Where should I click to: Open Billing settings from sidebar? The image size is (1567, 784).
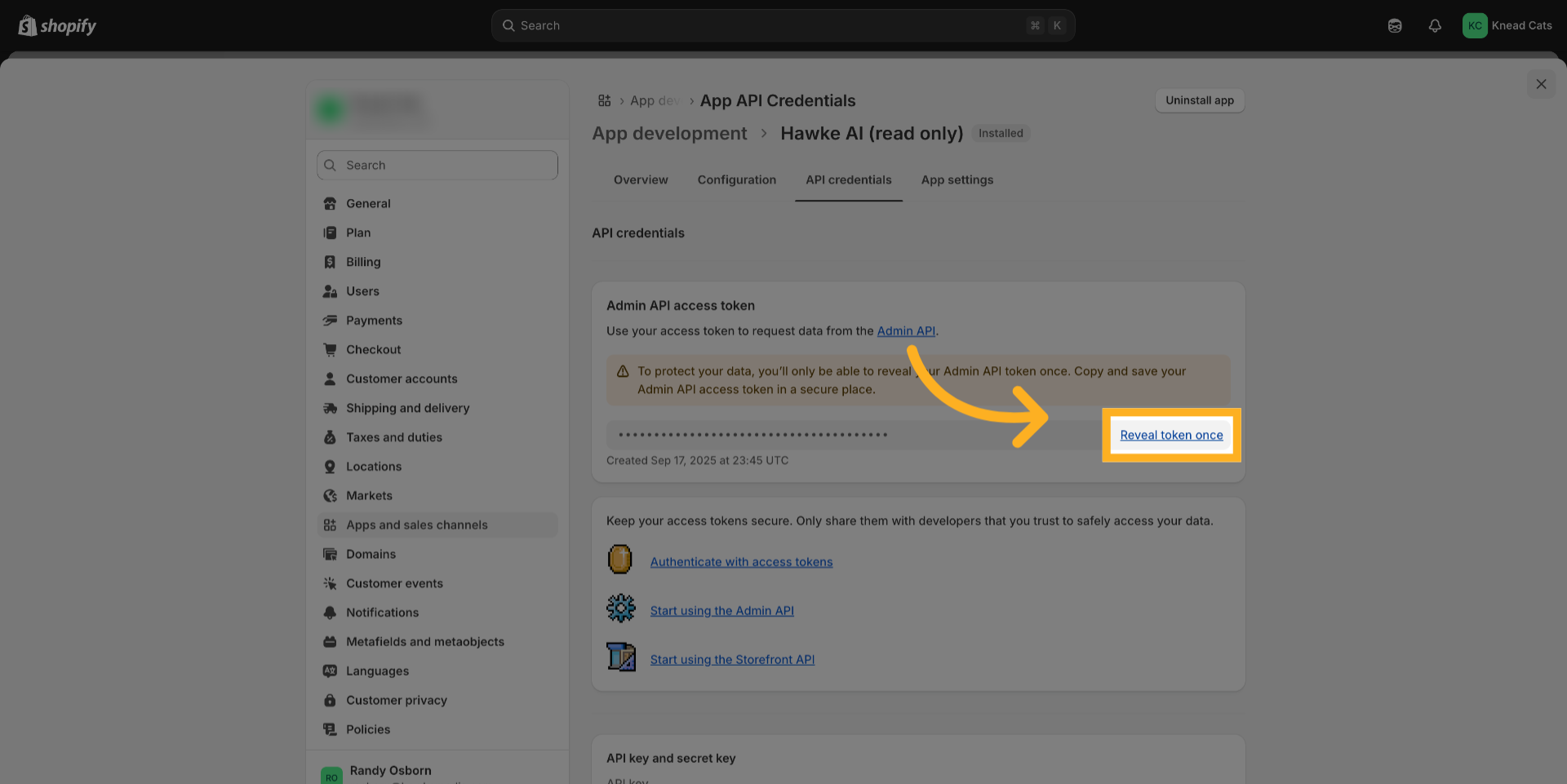pos(362,262)
